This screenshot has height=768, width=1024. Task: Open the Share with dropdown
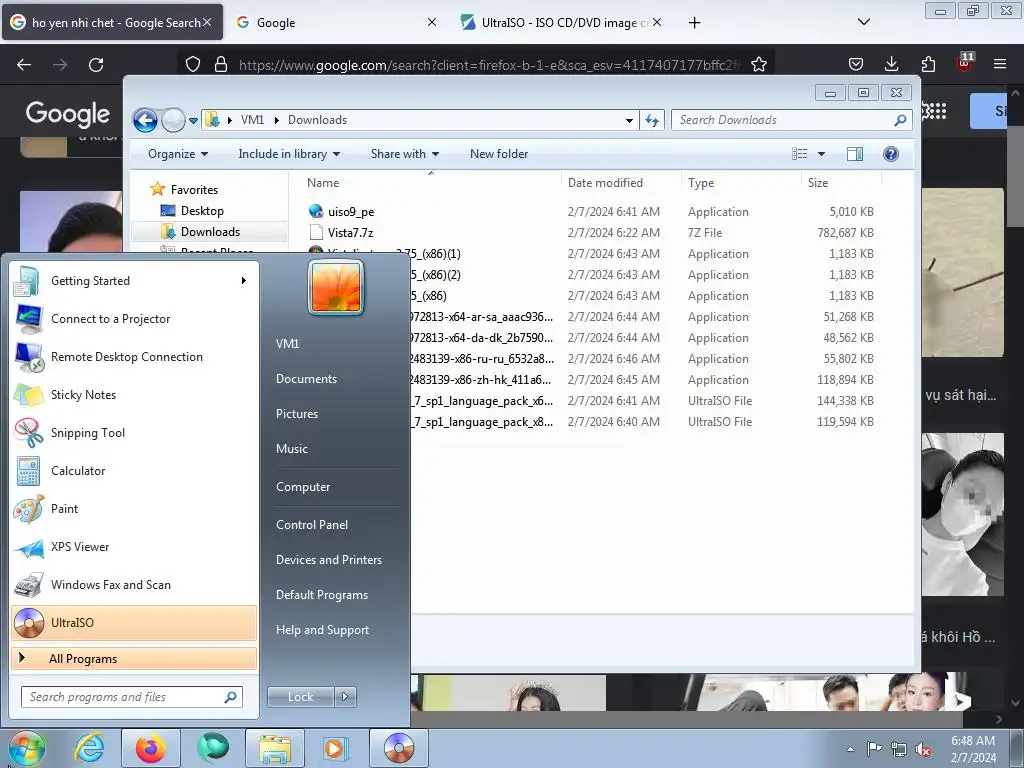(405, 154)
